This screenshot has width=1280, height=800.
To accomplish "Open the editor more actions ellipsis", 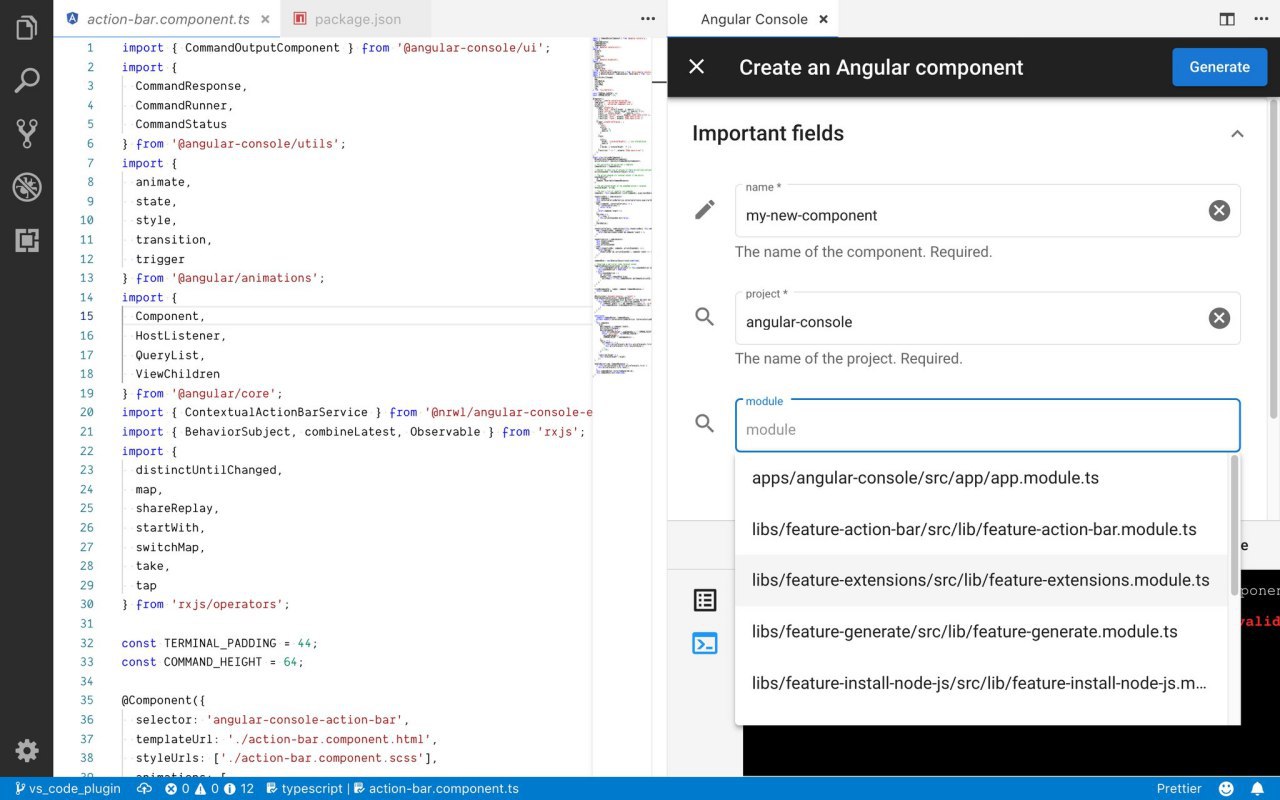I will pos(648,19).
